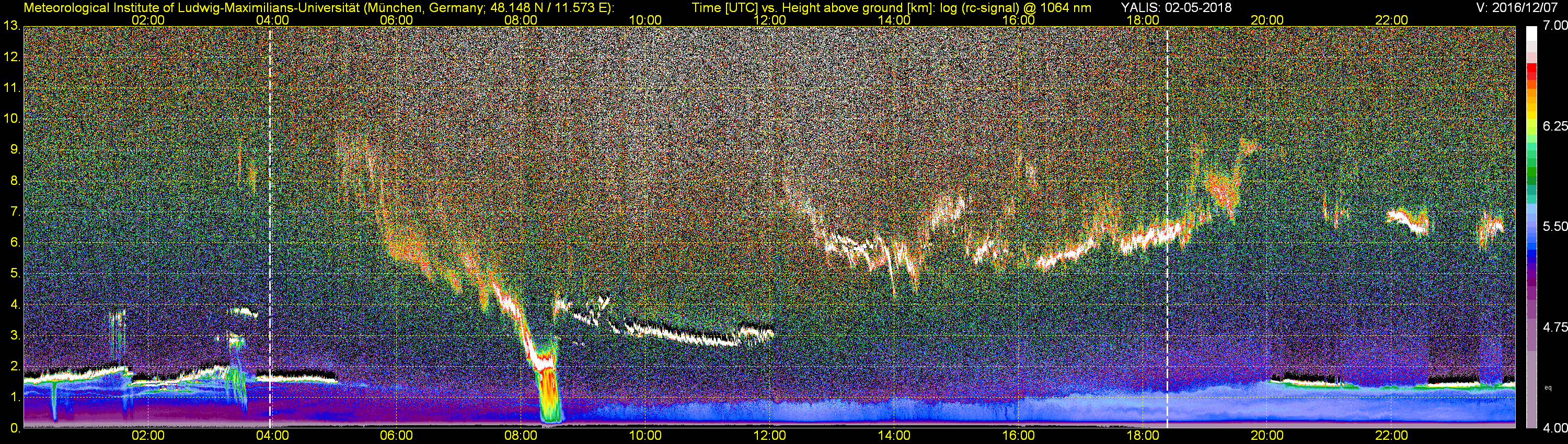Image resolution: width=1568 pixels, height=444 pixels.
Task: Pick the 14:00 label on bottom time axis
Action: point(894,436)
